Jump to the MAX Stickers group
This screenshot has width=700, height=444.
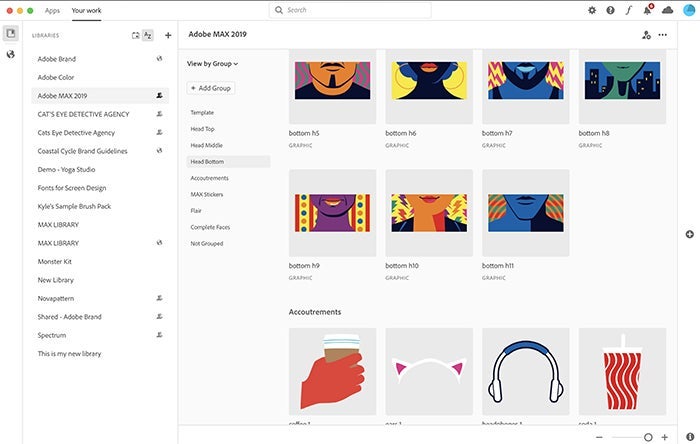pyautogui.click(x=209, y=194)
